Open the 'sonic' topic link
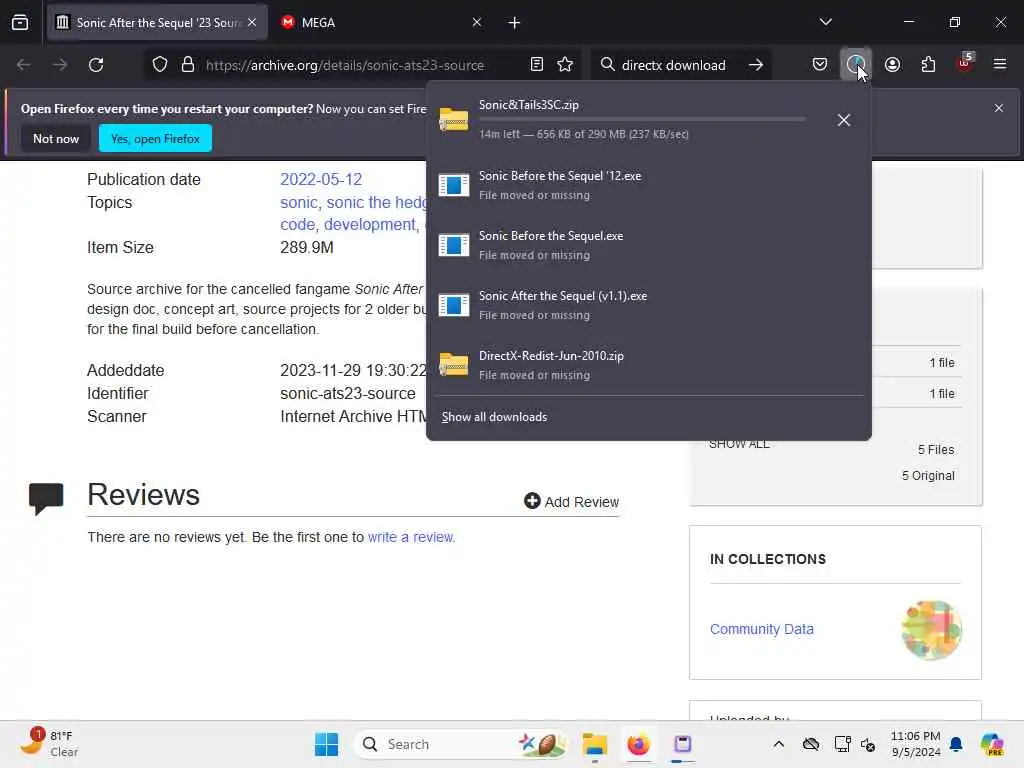Image resolution: width=1024 pixels, height=768 pixels. tap(298, 202)
